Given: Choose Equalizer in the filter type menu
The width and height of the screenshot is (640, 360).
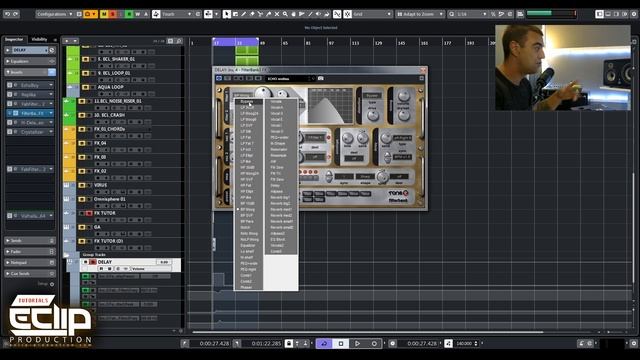Looking at the screenshot, I should (248, 245).
